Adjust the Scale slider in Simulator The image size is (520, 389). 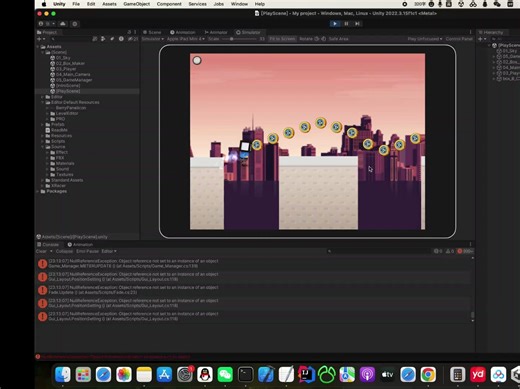239,39
